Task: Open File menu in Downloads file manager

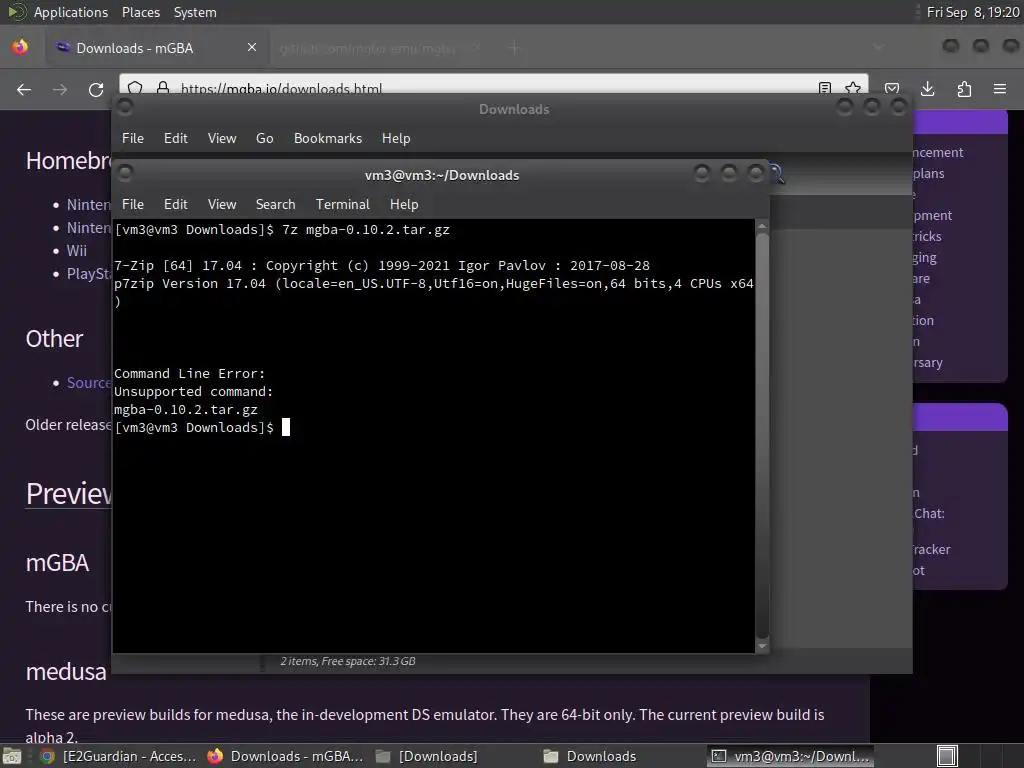Action: (x=133, y=138)
